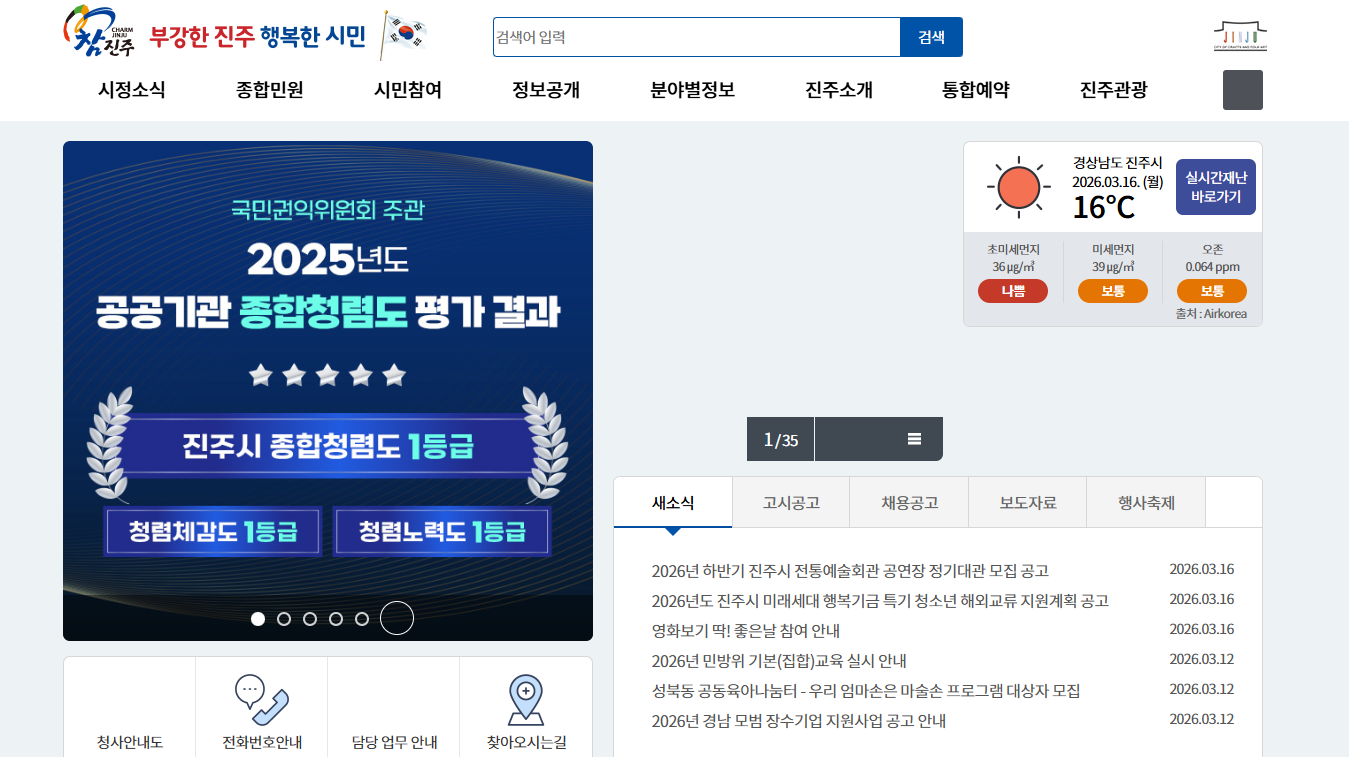
Task: Open the 진주소개 menu
Action: pyautogui.click(x=839, y=90)
